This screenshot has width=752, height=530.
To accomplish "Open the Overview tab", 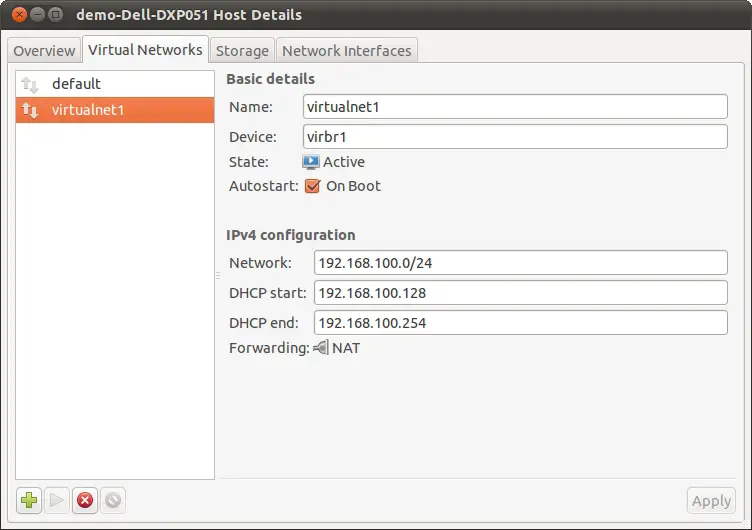I will 44,50.
